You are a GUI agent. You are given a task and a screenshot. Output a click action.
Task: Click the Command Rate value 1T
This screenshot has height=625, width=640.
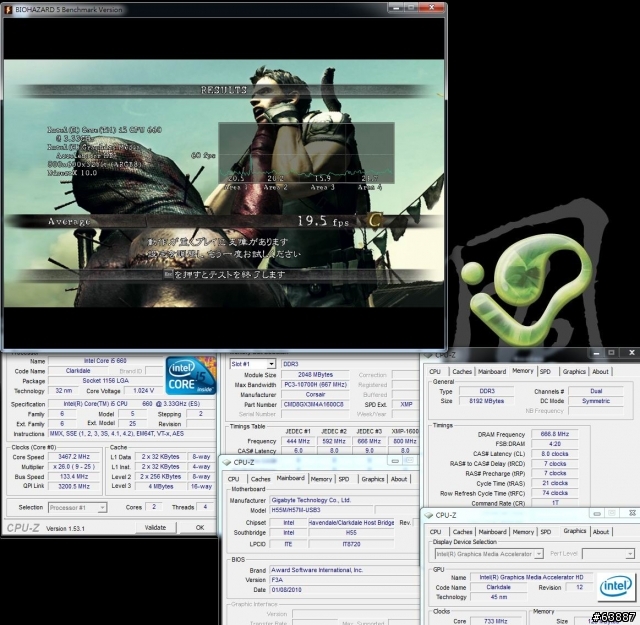coord(555,503)
